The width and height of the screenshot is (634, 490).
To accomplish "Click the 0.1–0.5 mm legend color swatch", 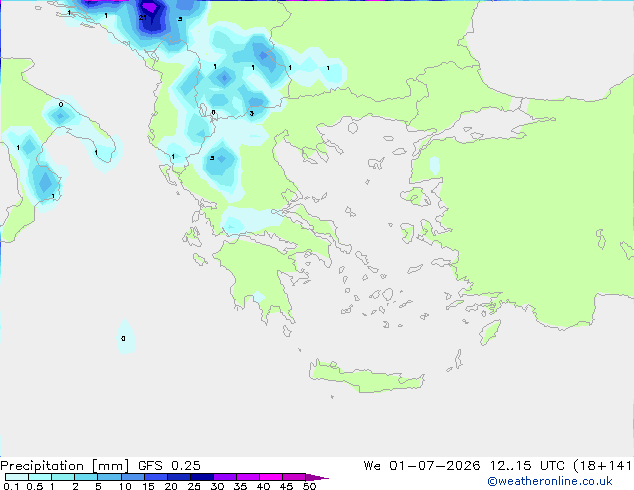I will tap(17, 477).
